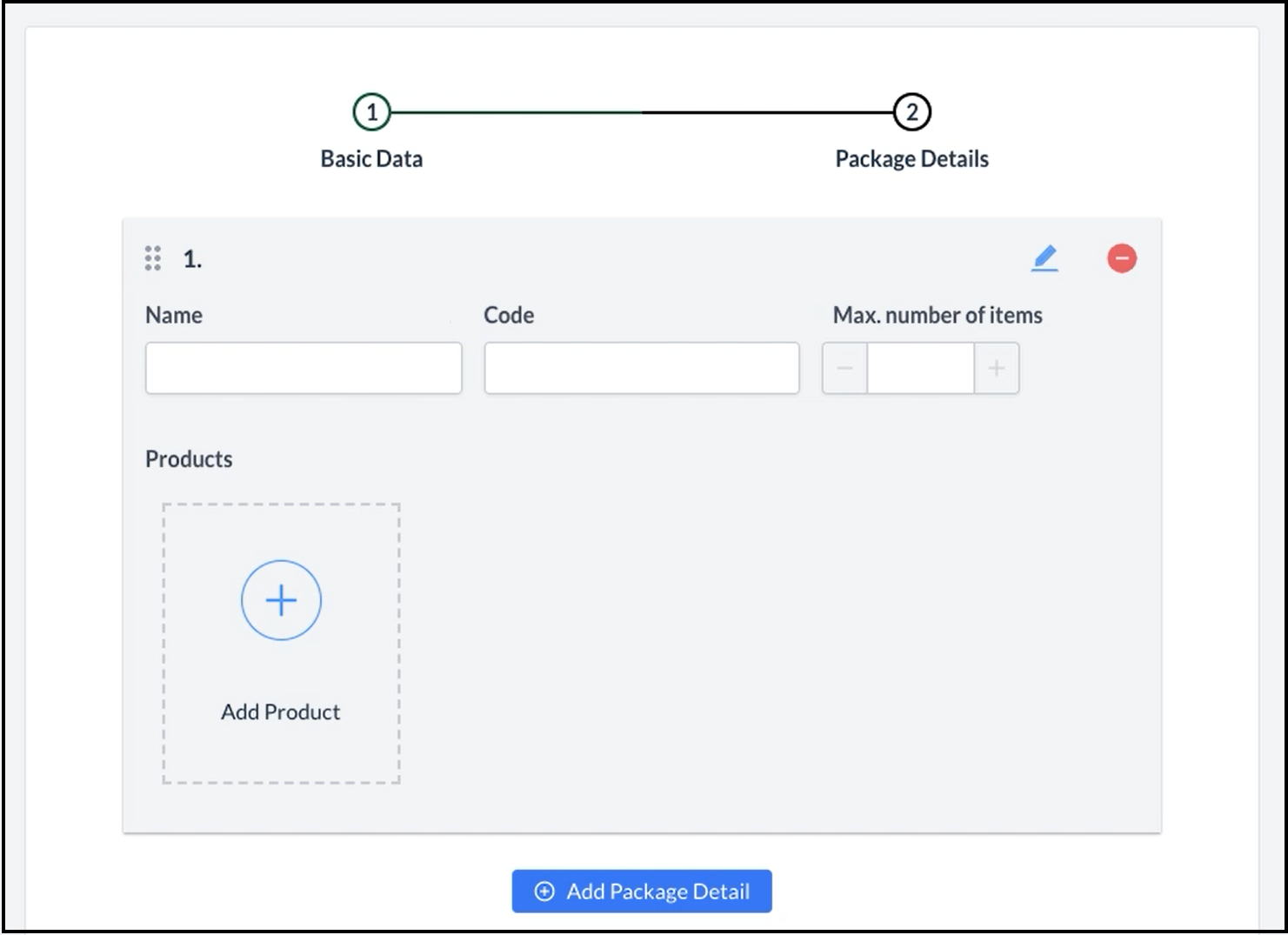Focus the Max. number of items field
The height and width of the screenshot is (935, 1288).
pos(920,368)
